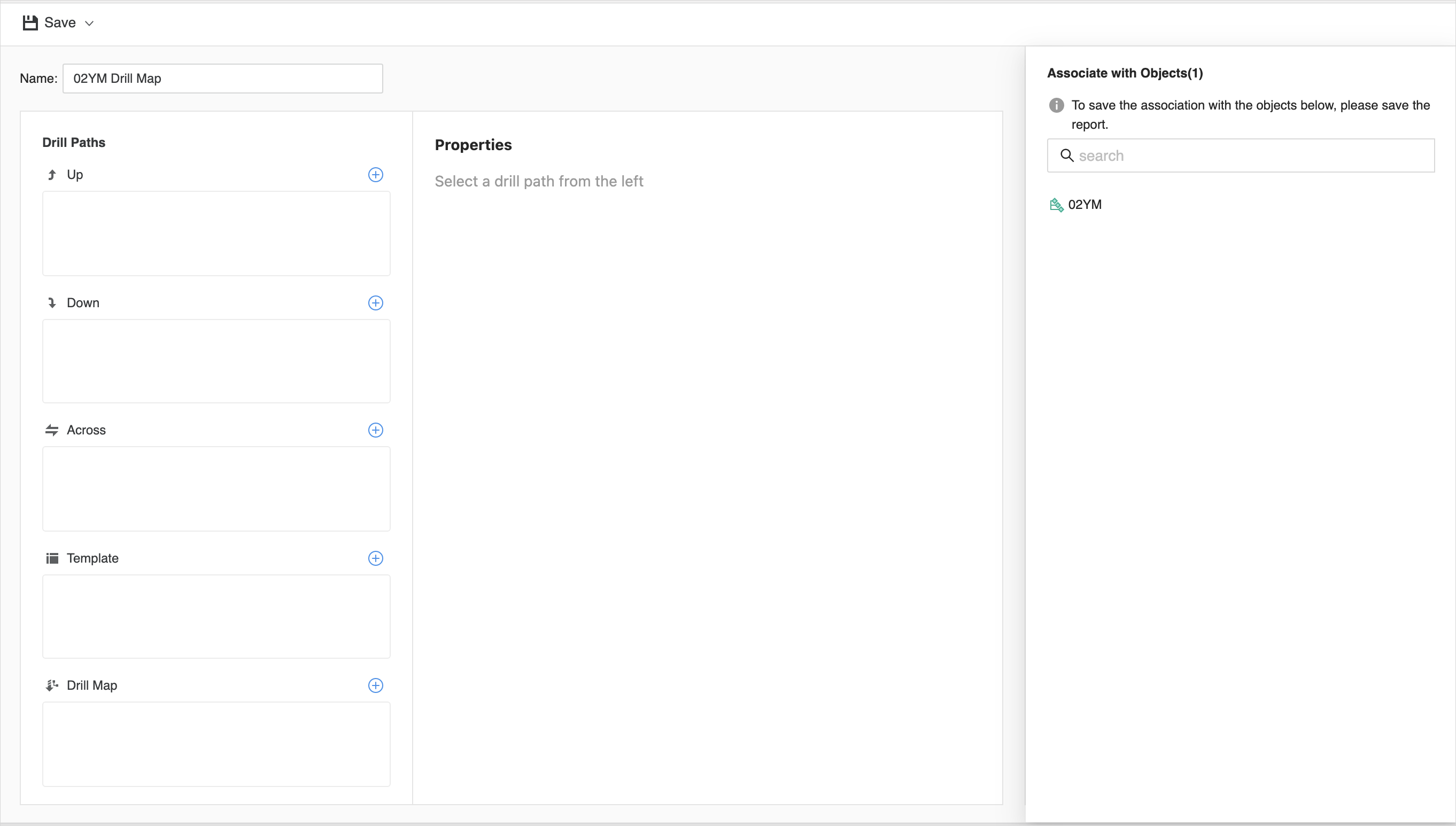This screenshot has height=826, width=1456.
Task: Select the 02YM associated object
Action: point(1084,205)
